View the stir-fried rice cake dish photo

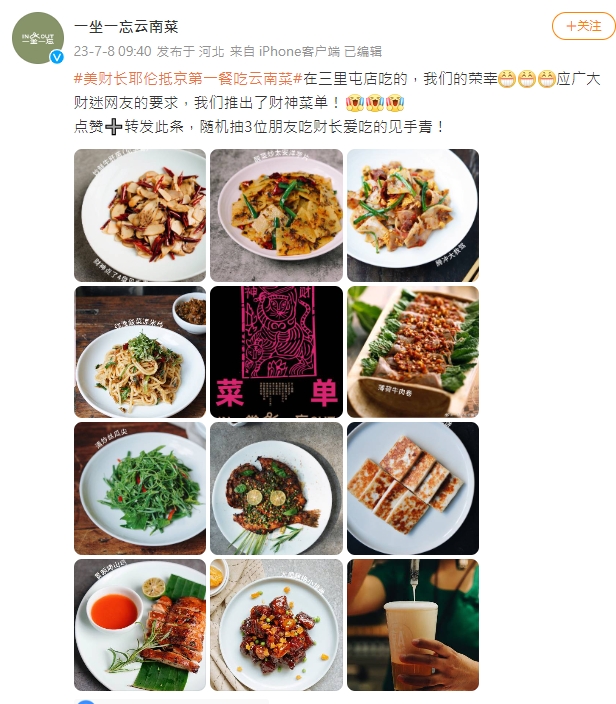pyautogui.click(x=413, y=215)
